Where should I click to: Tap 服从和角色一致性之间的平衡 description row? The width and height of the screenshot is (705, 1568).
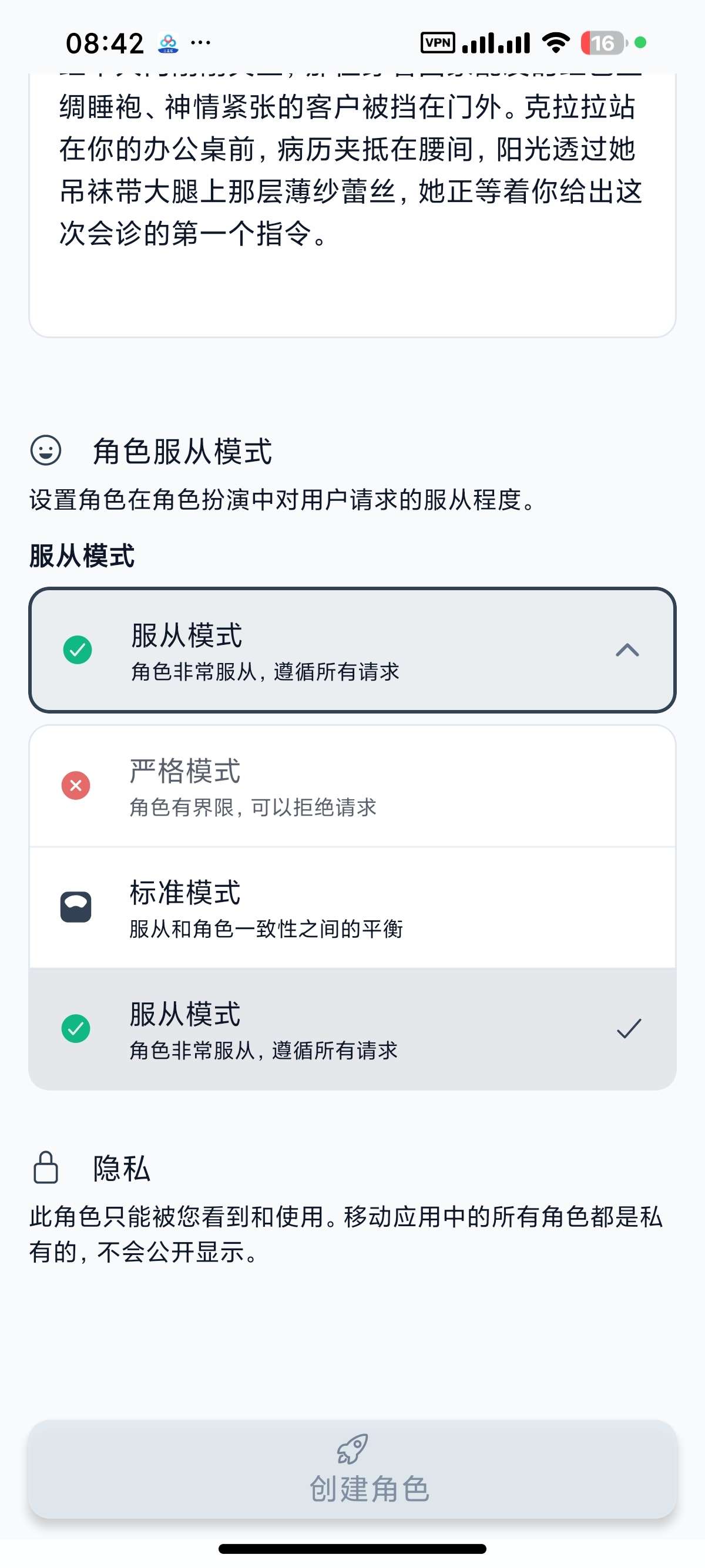click(x=266, y=929)
